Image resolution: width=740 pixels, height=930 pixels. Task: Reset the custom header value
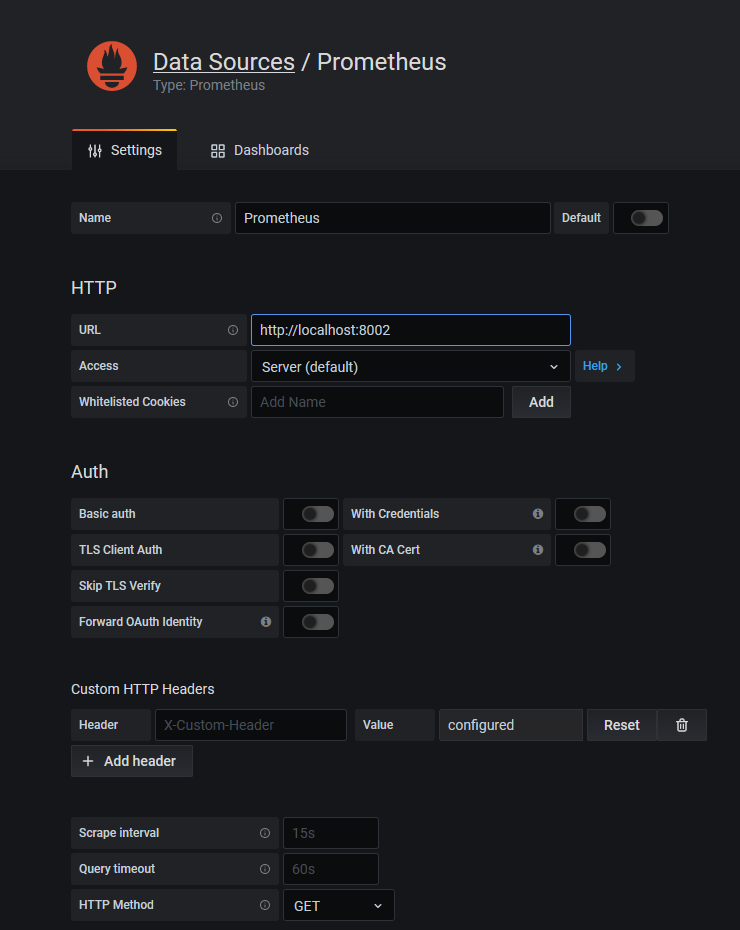coord(621,725)
